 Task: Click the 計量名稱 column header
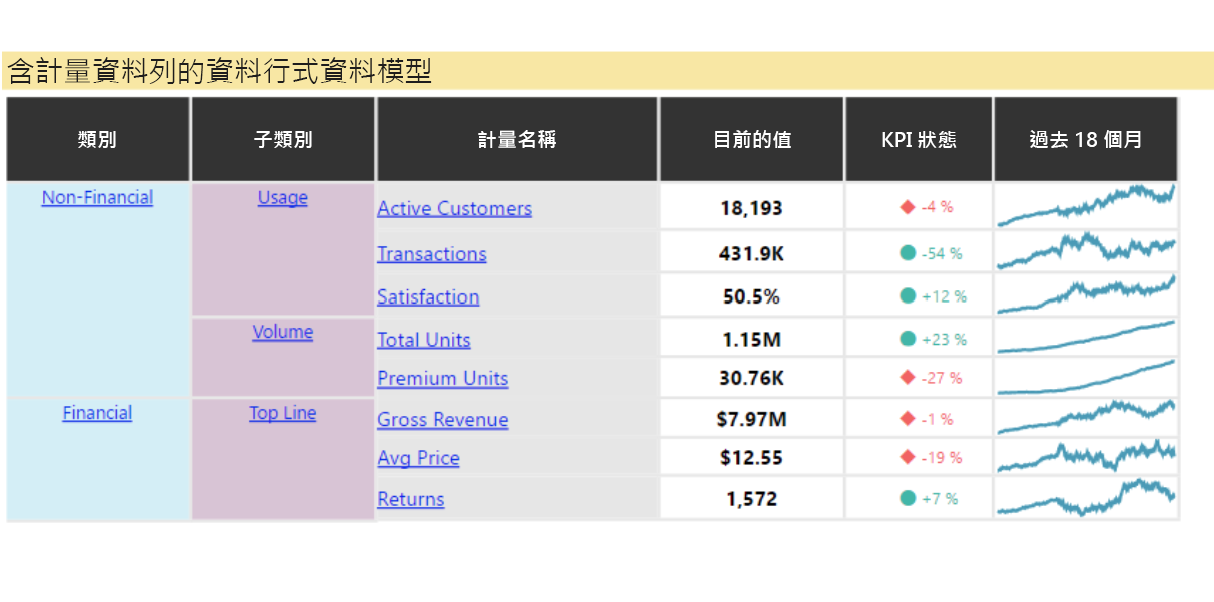point(516,139)
